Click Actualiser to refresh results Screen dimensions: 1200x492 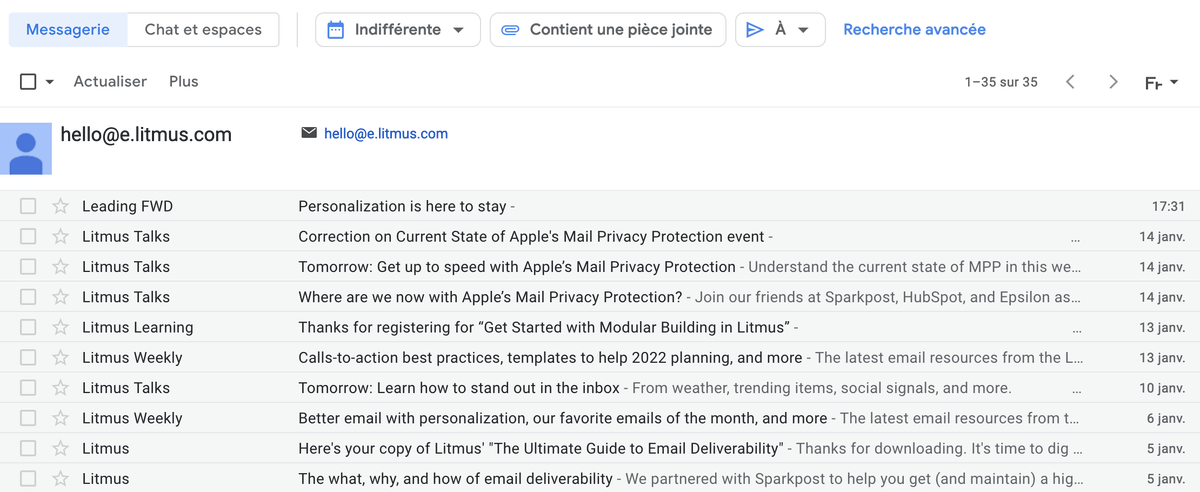click(110, 82)
